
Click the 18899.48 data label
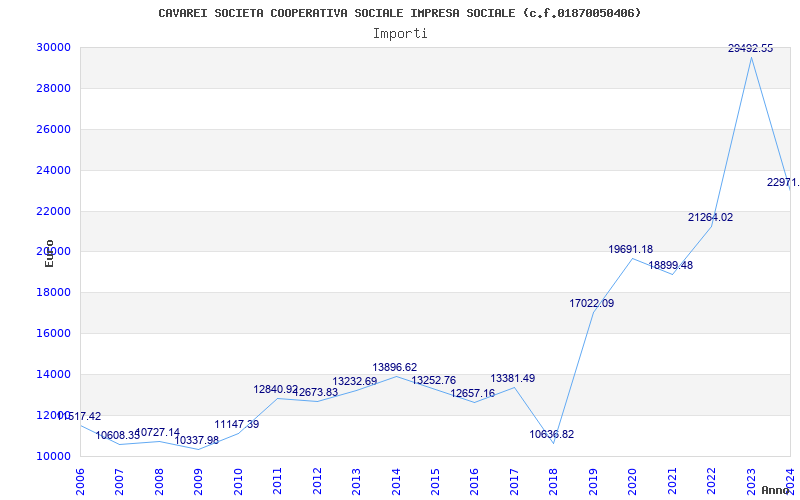click(x=670, y=265)
